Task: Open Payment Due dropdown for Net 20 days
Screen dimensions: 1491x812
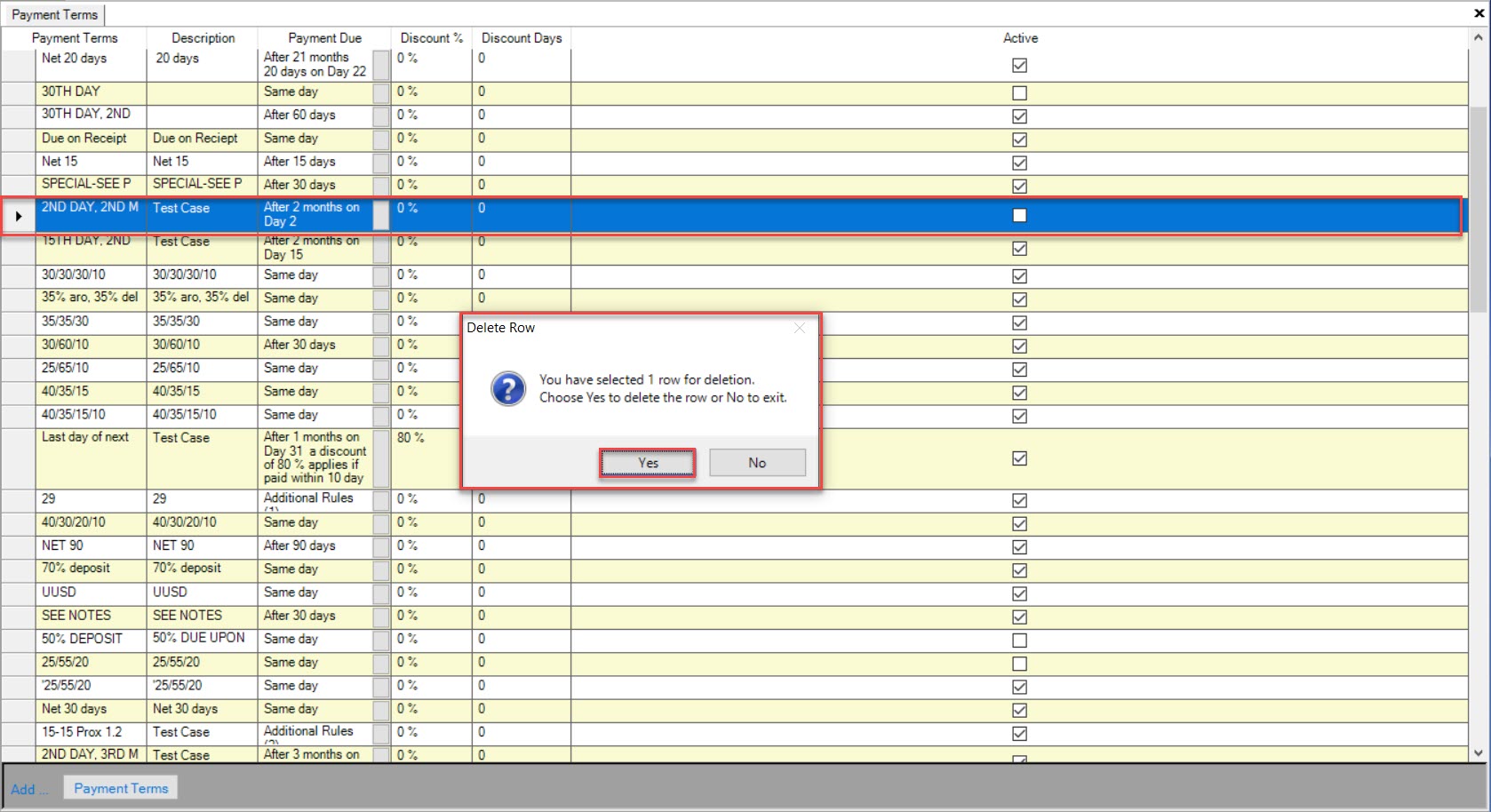Action: tap(381, 65)
